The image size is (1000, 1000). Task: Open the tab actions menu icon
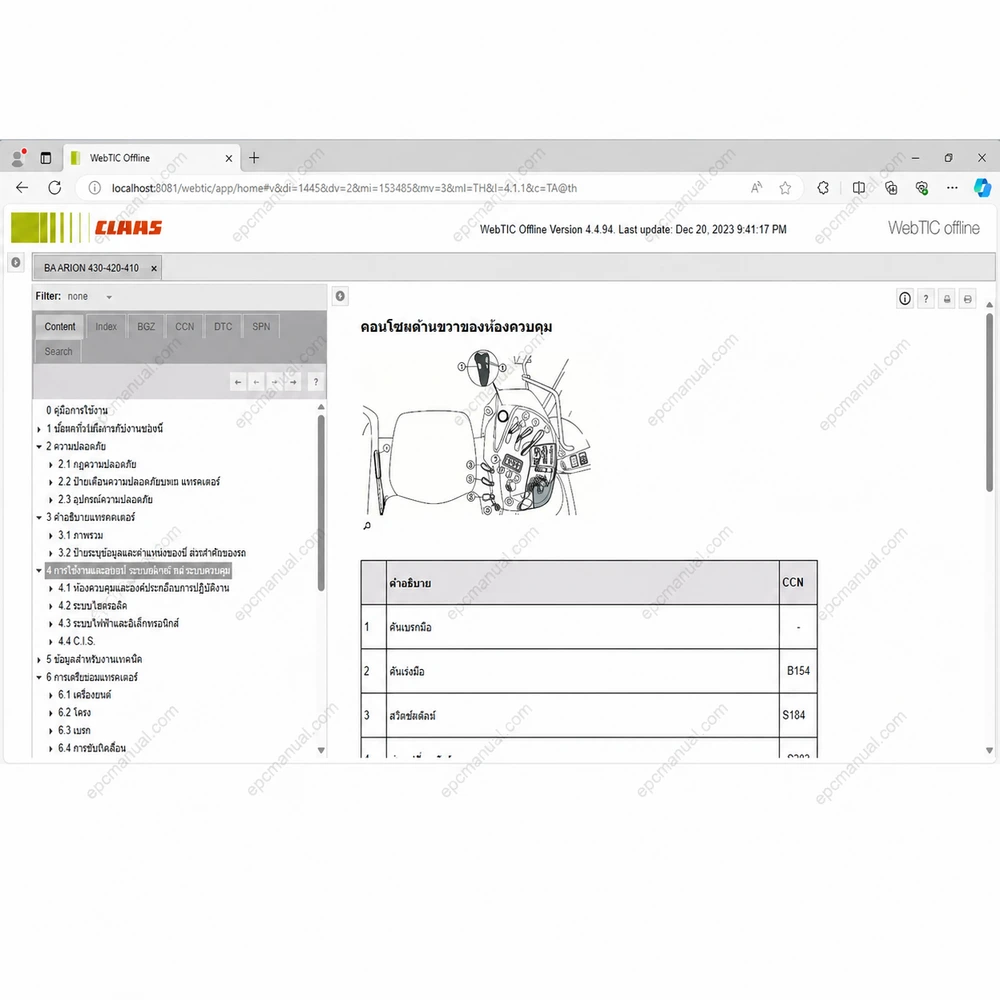46,158
